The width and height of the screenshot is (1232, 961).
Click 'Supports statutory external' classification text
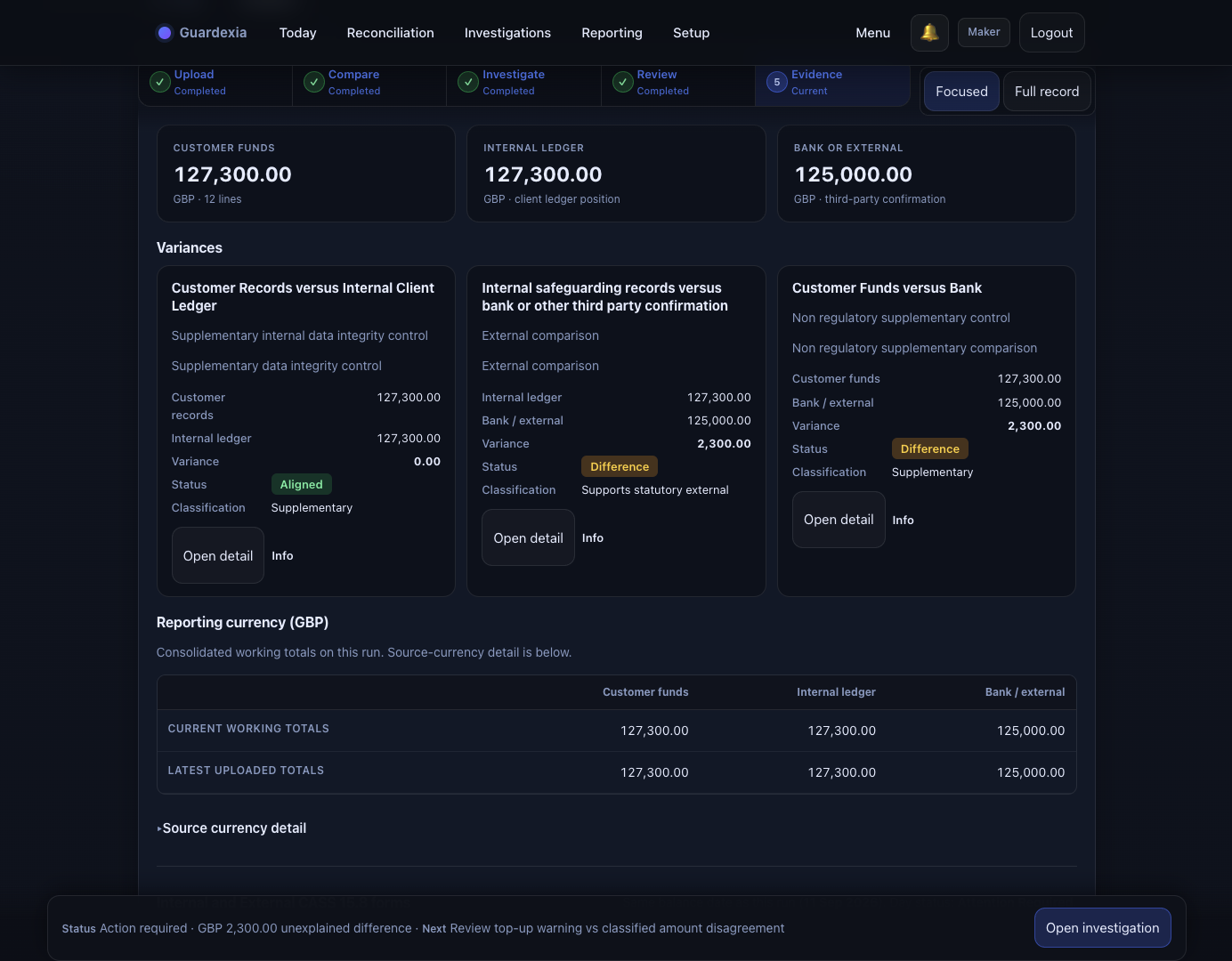(655, 489)
